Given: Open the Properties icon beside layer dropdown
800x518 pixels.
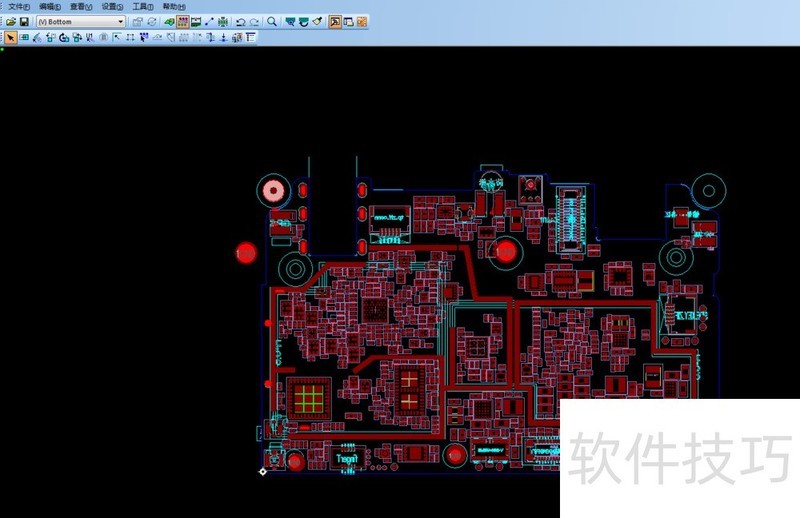Looking at the screenshot, I should click(x=137, y=22).
